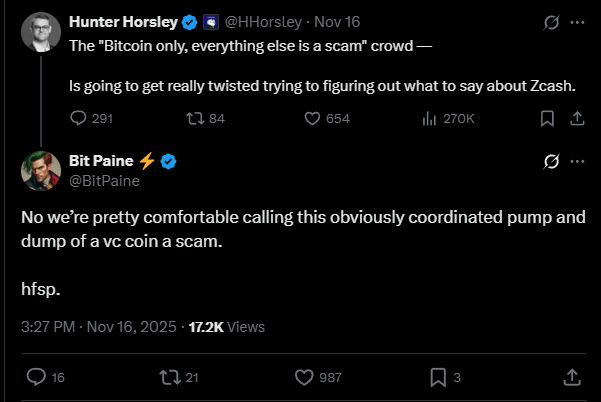Open more options for Bit Paine's tweet
This screenshot has width=601, height=402.
click(x=577, y=162)
